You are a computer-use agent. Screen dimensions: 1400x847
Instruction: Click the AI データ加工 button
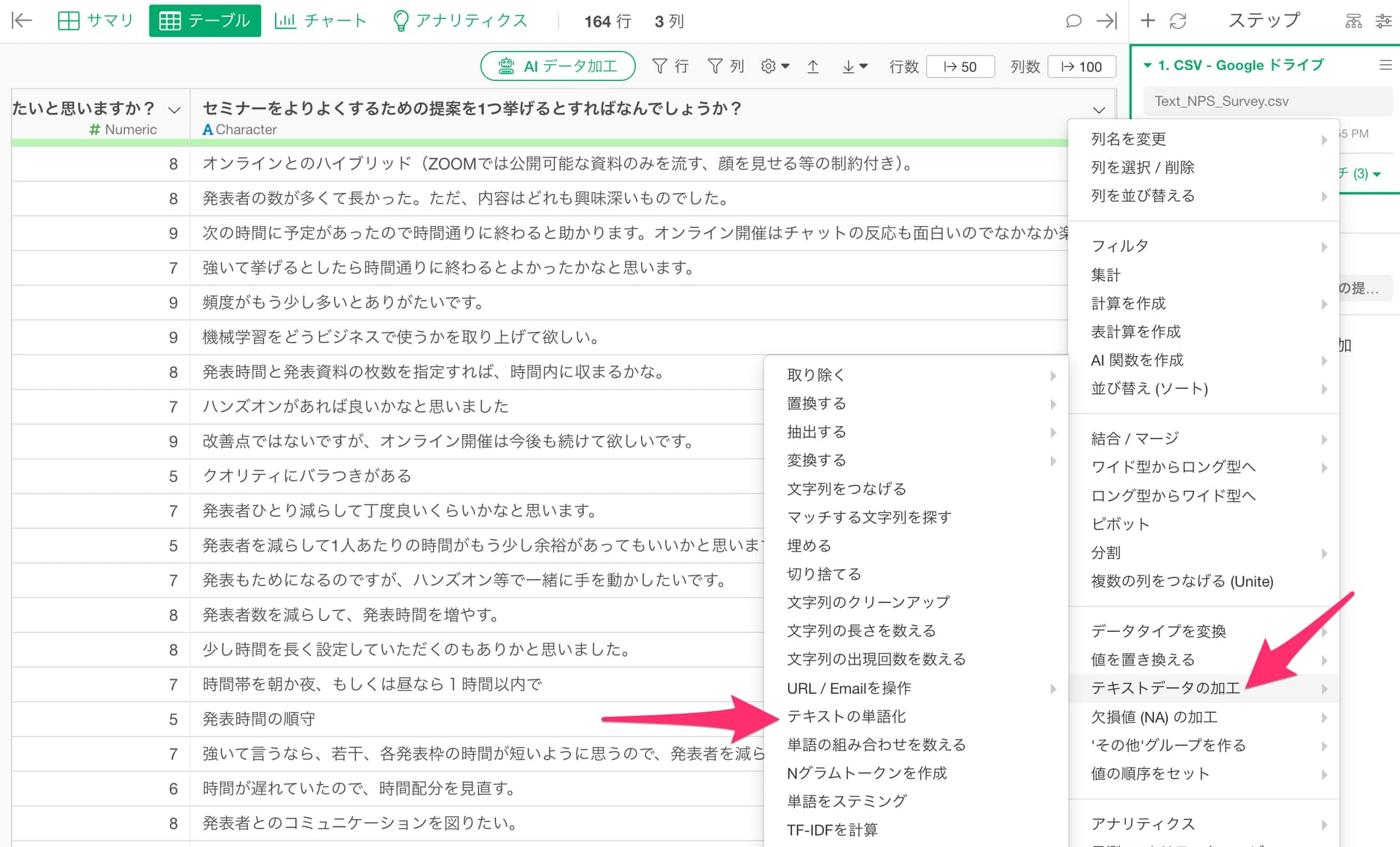coord(558,66)
